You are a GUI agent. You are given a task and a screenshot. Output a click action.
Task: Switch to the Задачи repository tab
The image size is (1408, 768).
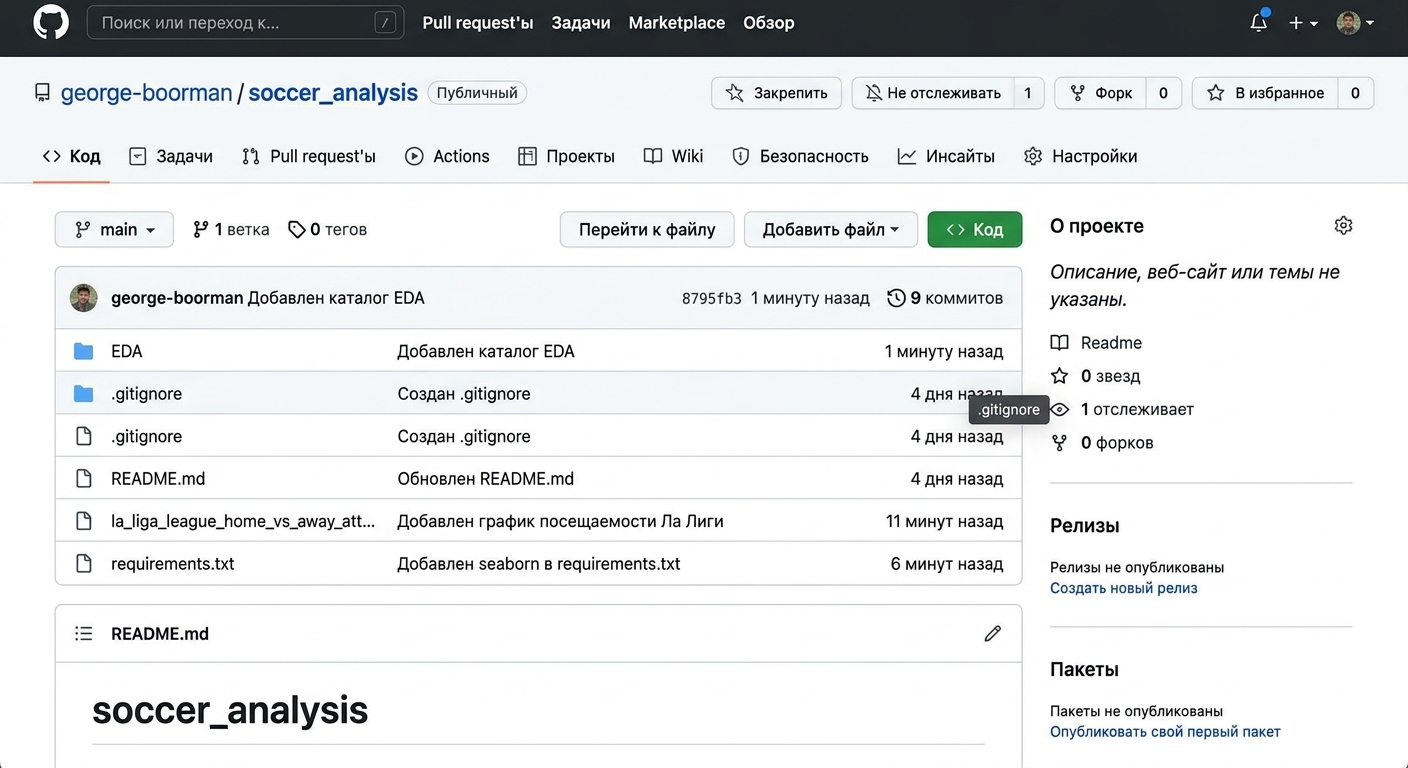coord(171,156)
